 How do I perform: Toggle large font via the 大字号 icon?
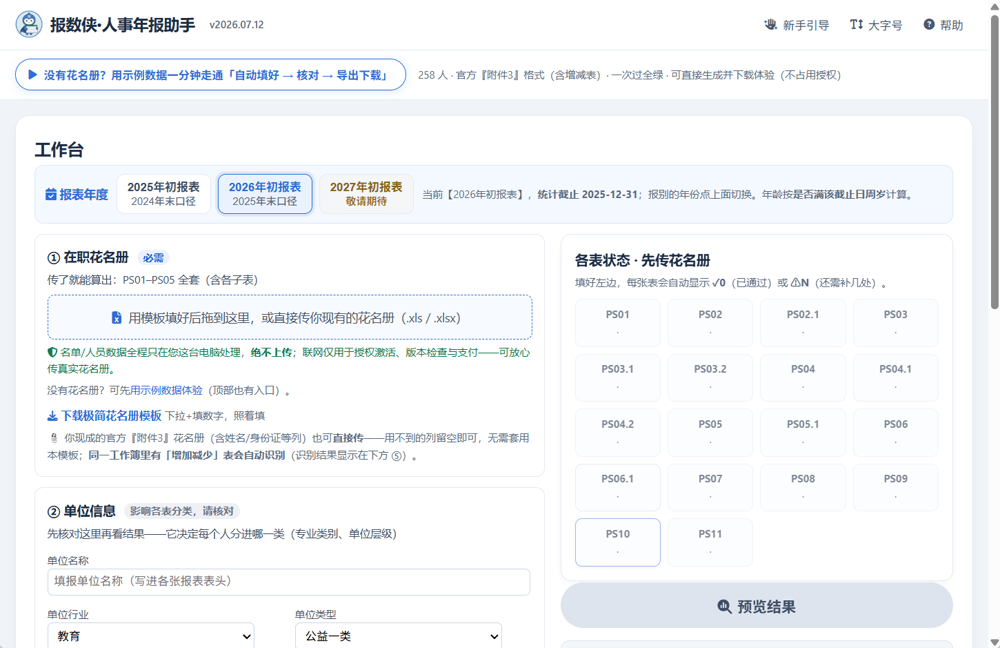pos(856,25)
